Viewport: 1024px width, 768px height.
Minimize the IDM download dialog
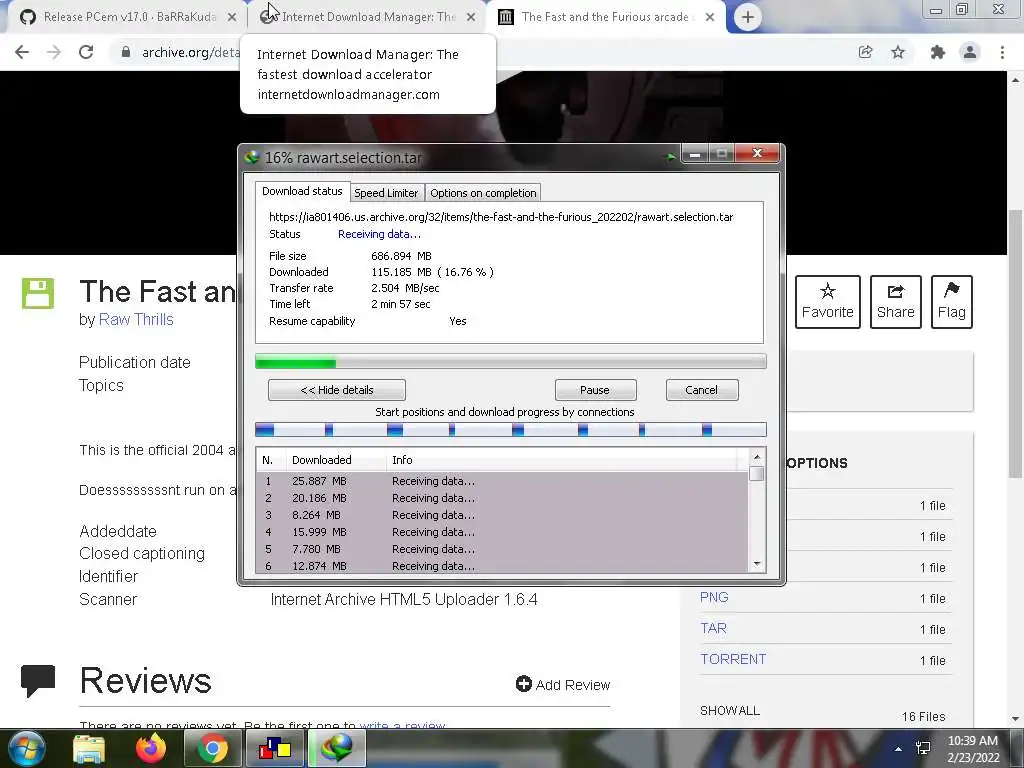point(695,154)
